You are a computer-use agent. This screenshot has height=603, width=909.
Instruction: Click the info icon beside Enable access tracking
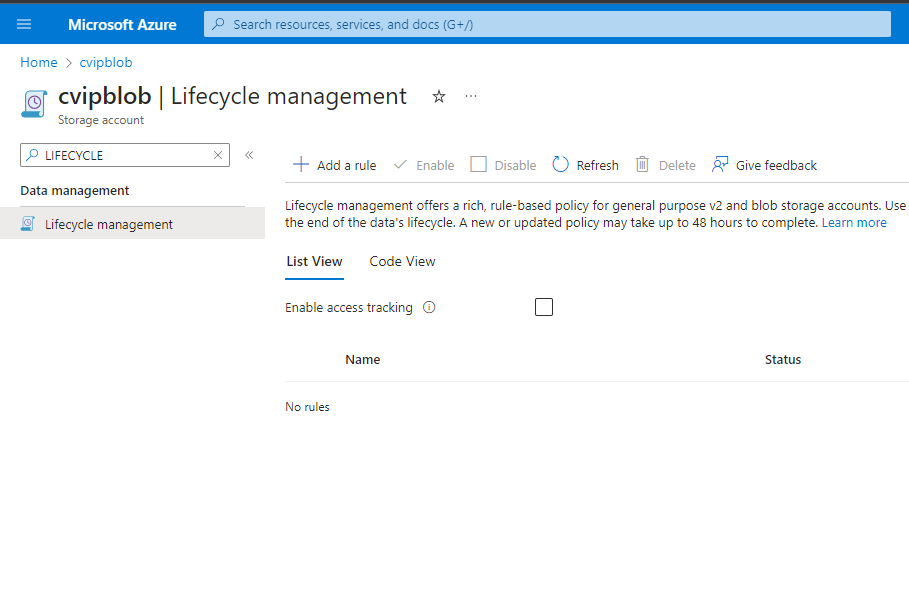pyautogui.click(x=429, y=307)
